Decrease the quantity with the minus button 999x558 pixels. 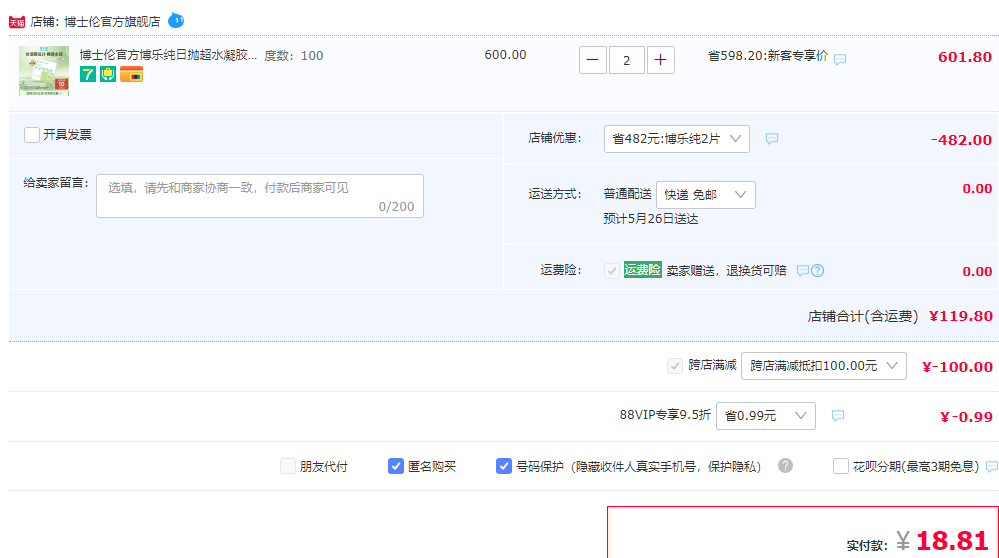(593, 60)
